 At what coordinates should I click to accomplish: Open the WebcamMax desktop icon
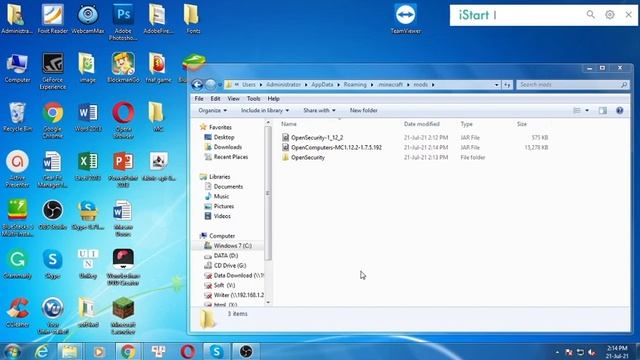point(88,19)
